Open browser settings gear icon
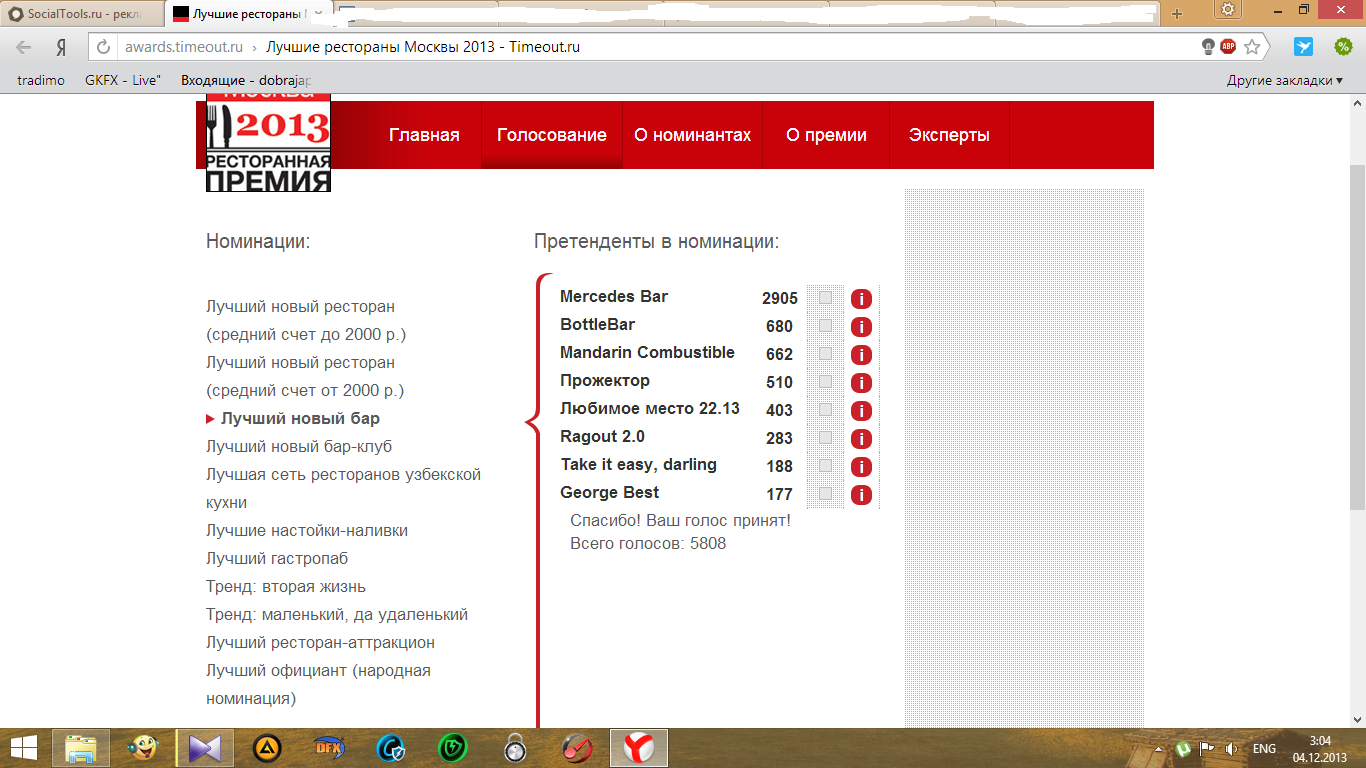This screenshot has height=768, width=1366. pyautogui.click(x=1228, y=10)
